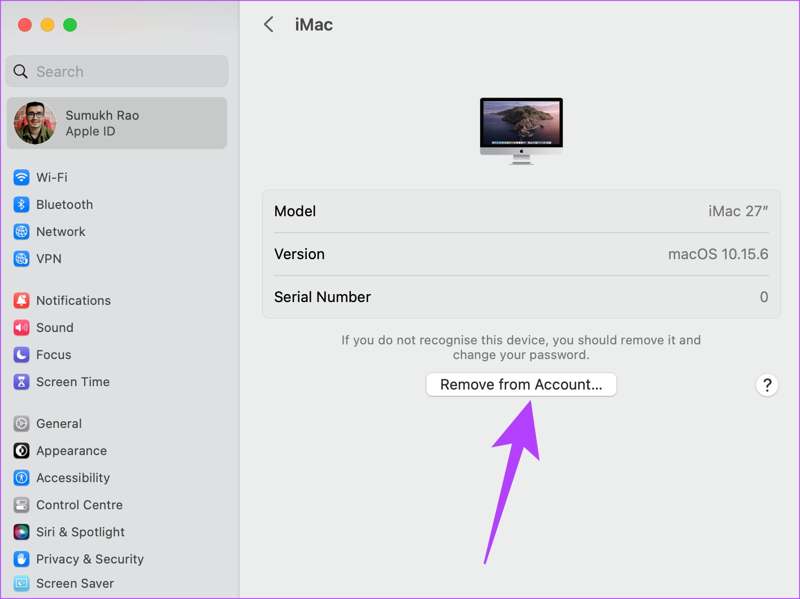The height and width of the screenshot is (599, 800).
Task: Select Bluetooth in the sidebar list
Action: [x=65, y=204]
